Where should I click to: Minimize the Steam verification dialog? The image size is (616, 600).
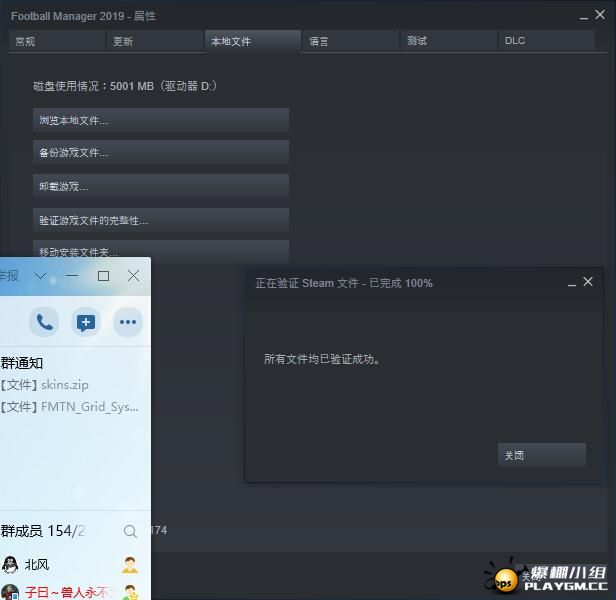coord(572,284)
